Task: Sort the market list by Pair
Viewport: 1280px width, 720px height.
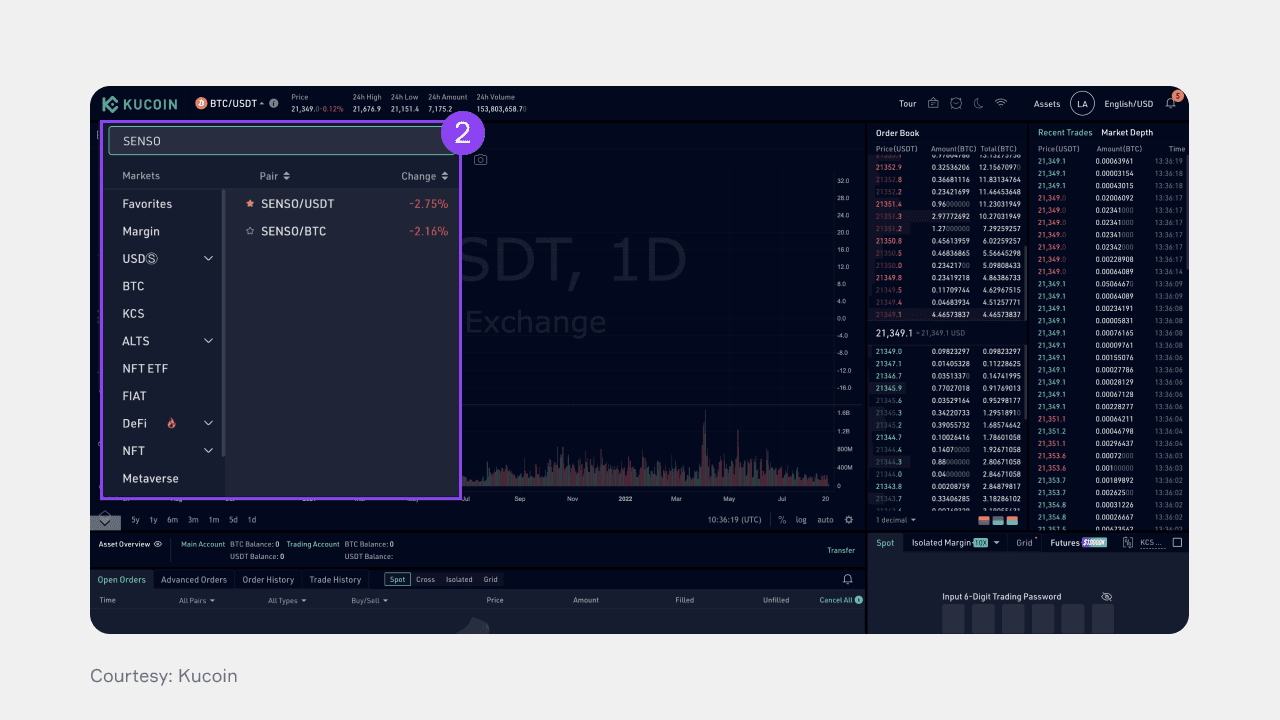Action: pyautogui.click(x=275, y=176)
